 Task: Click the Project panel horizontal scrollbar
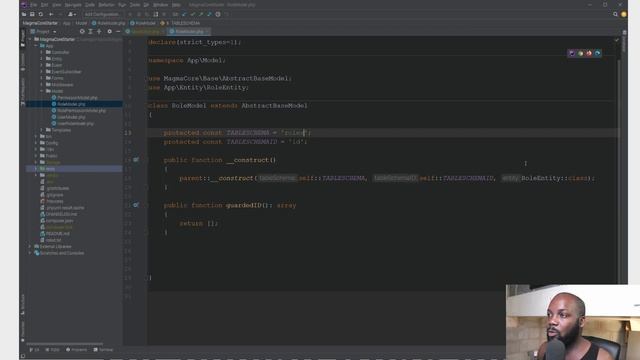[64, 344]
